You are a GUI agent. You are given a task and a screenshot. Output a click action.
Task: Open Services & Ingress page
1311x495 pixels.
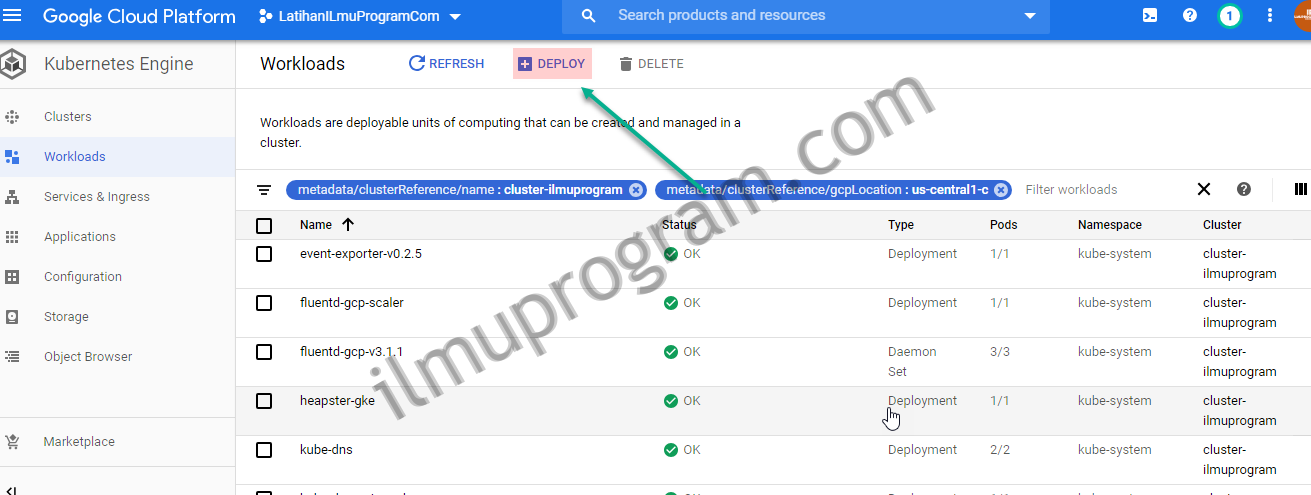(x=96, y=197)
